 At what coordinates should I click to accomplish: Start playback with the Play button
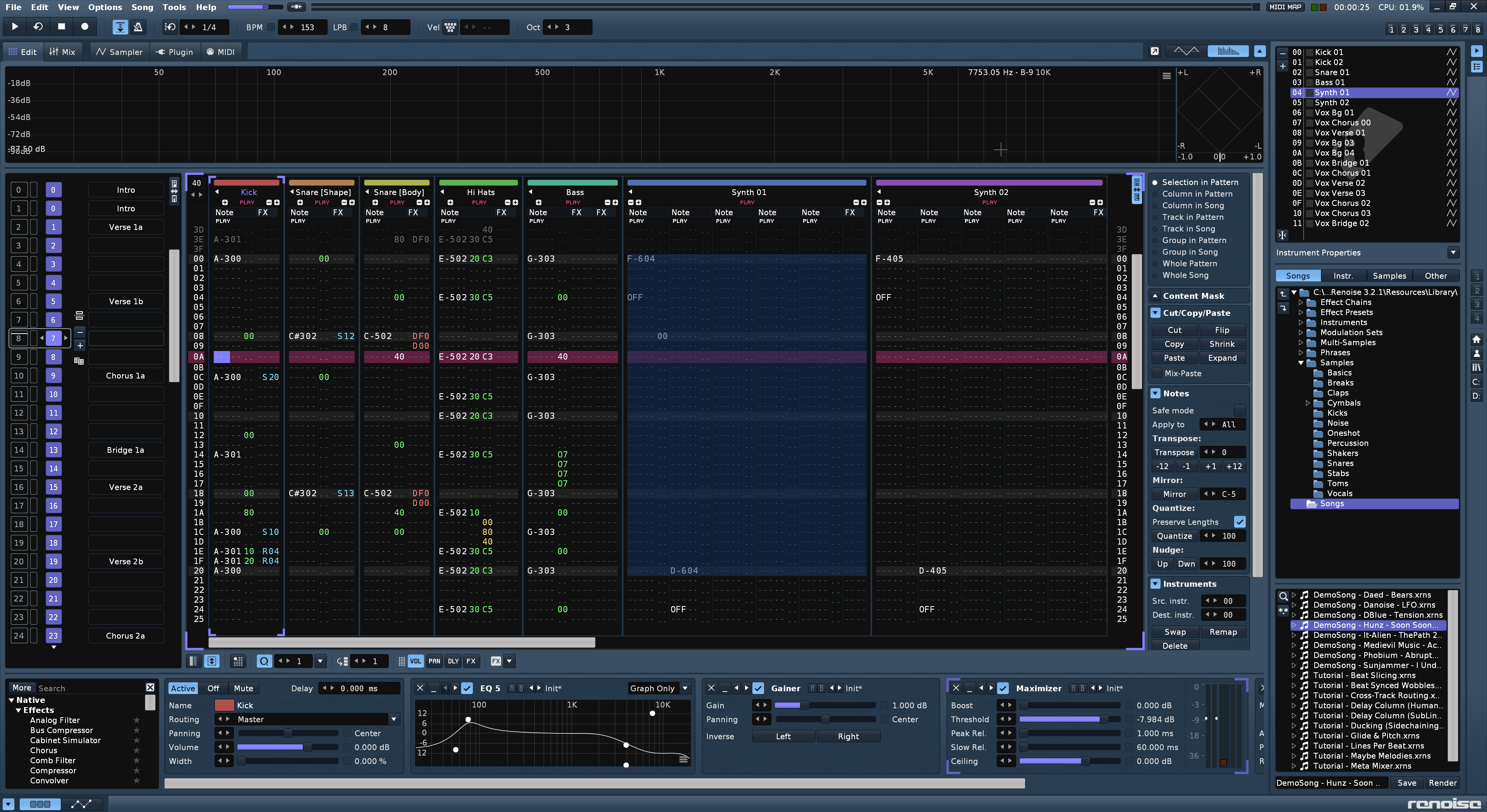(15, 27)
